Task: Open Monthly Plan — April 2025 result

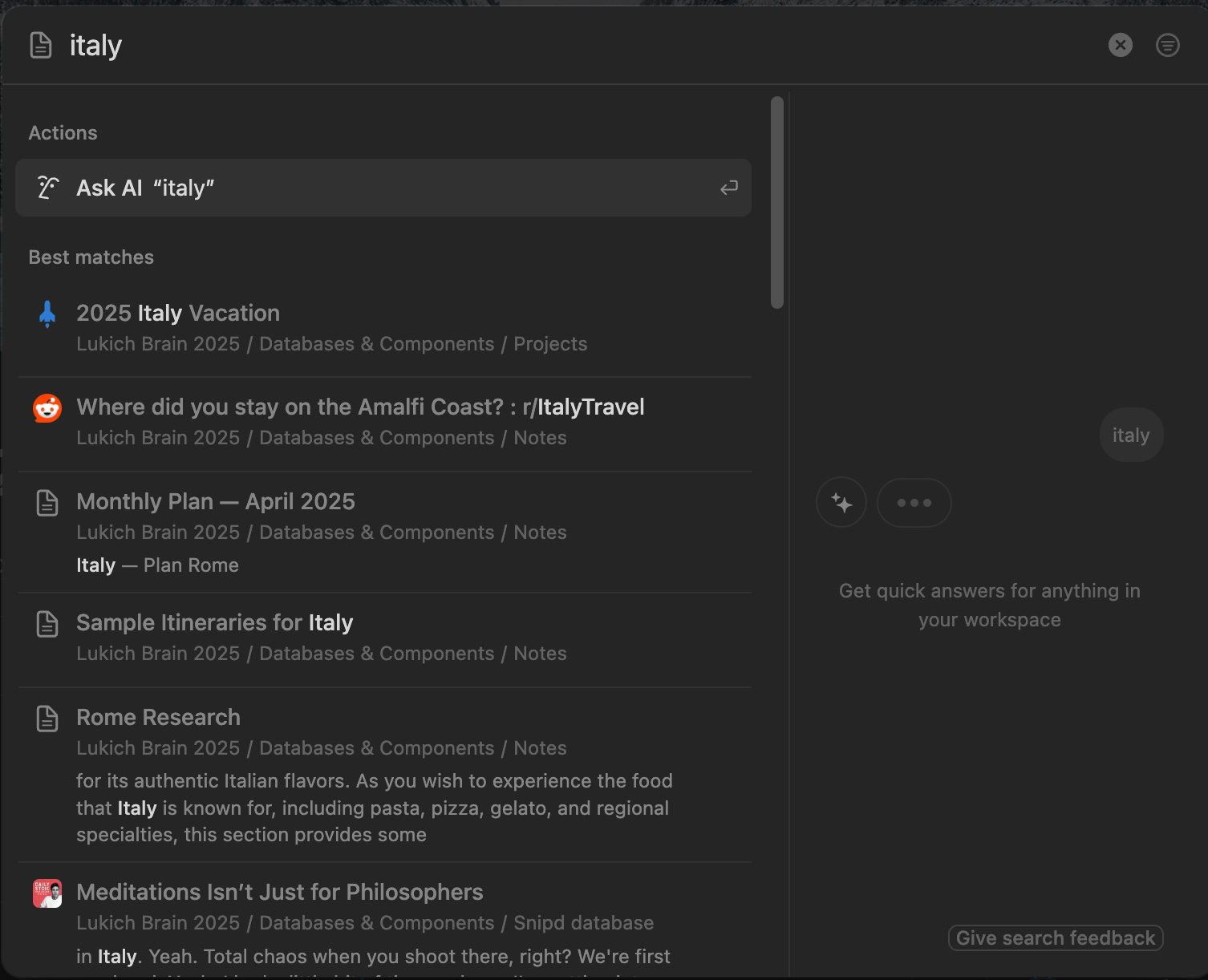Action: pos(385,533)
